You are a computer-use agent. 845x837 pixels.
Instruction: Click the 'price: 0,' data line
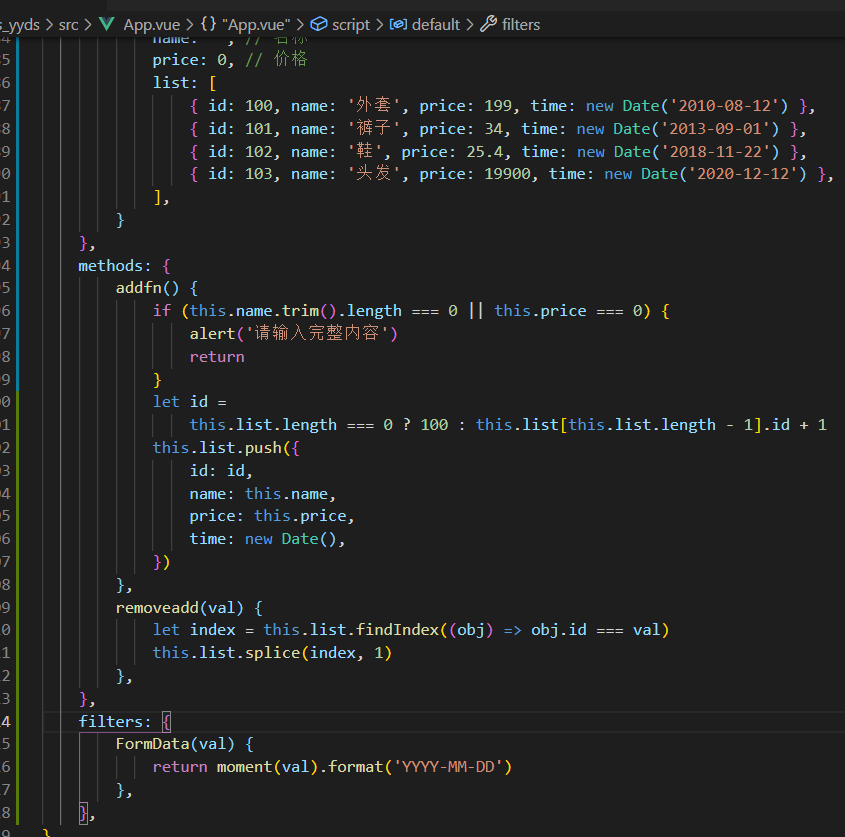pos(193,60)
